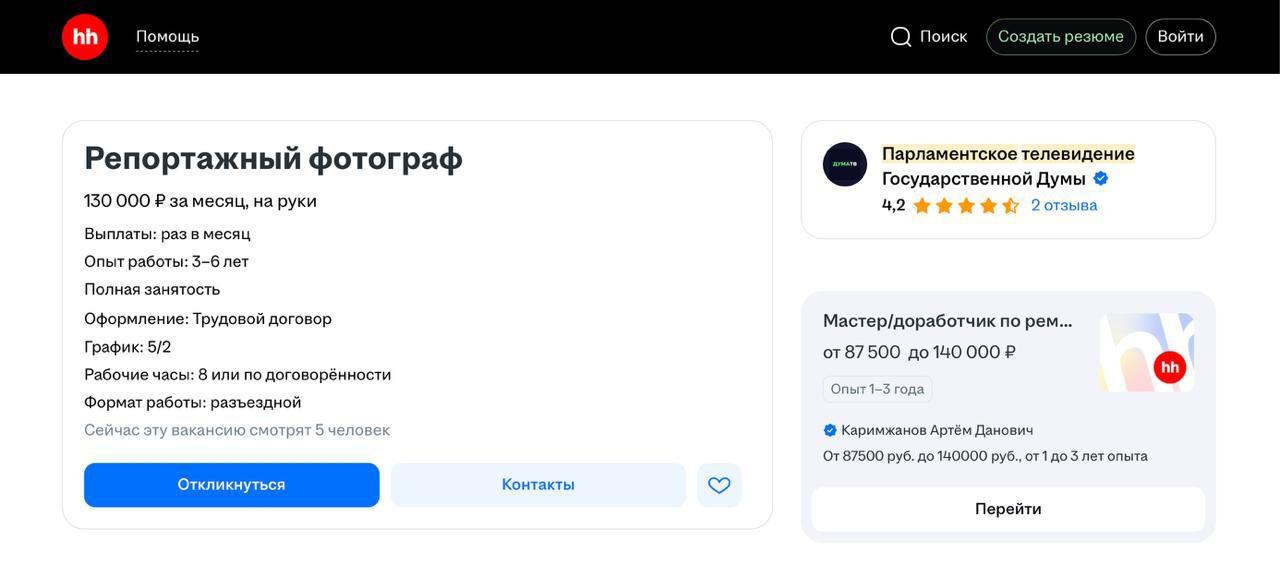
Task: Click the Поиск magnifier icon
Action: (x=901, y=37)
